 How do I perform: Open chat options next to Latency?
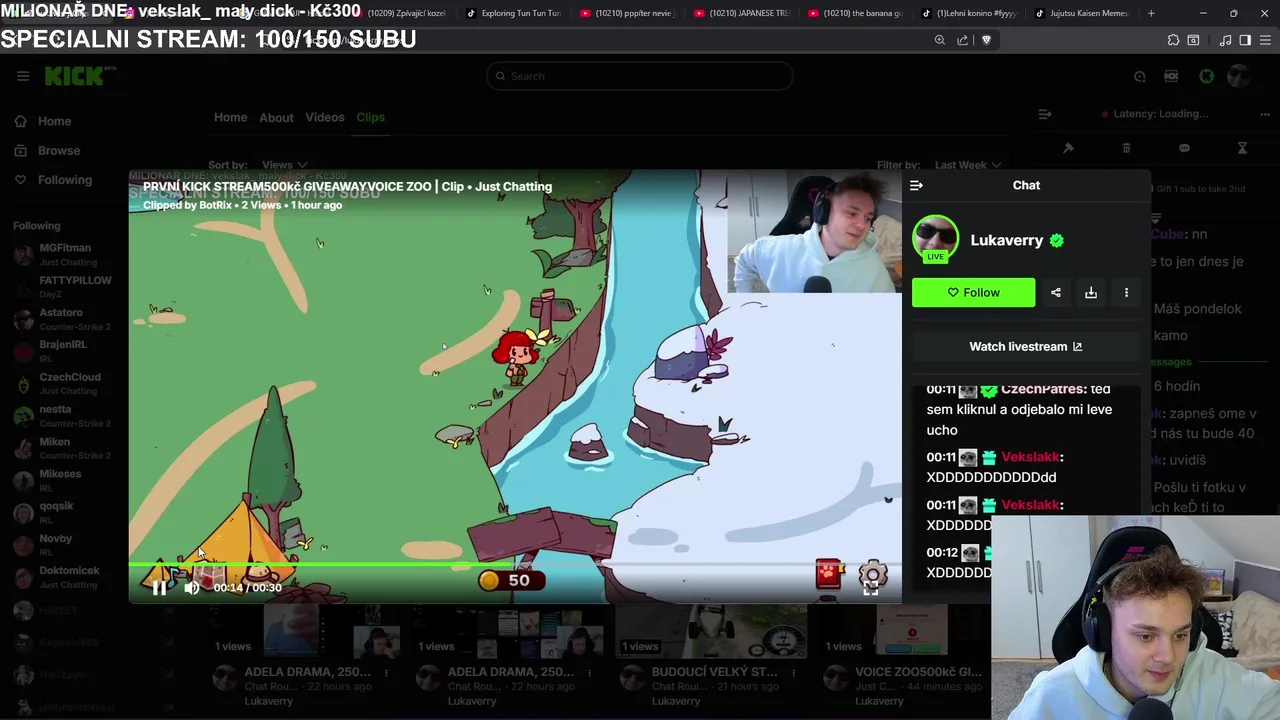1265,114
